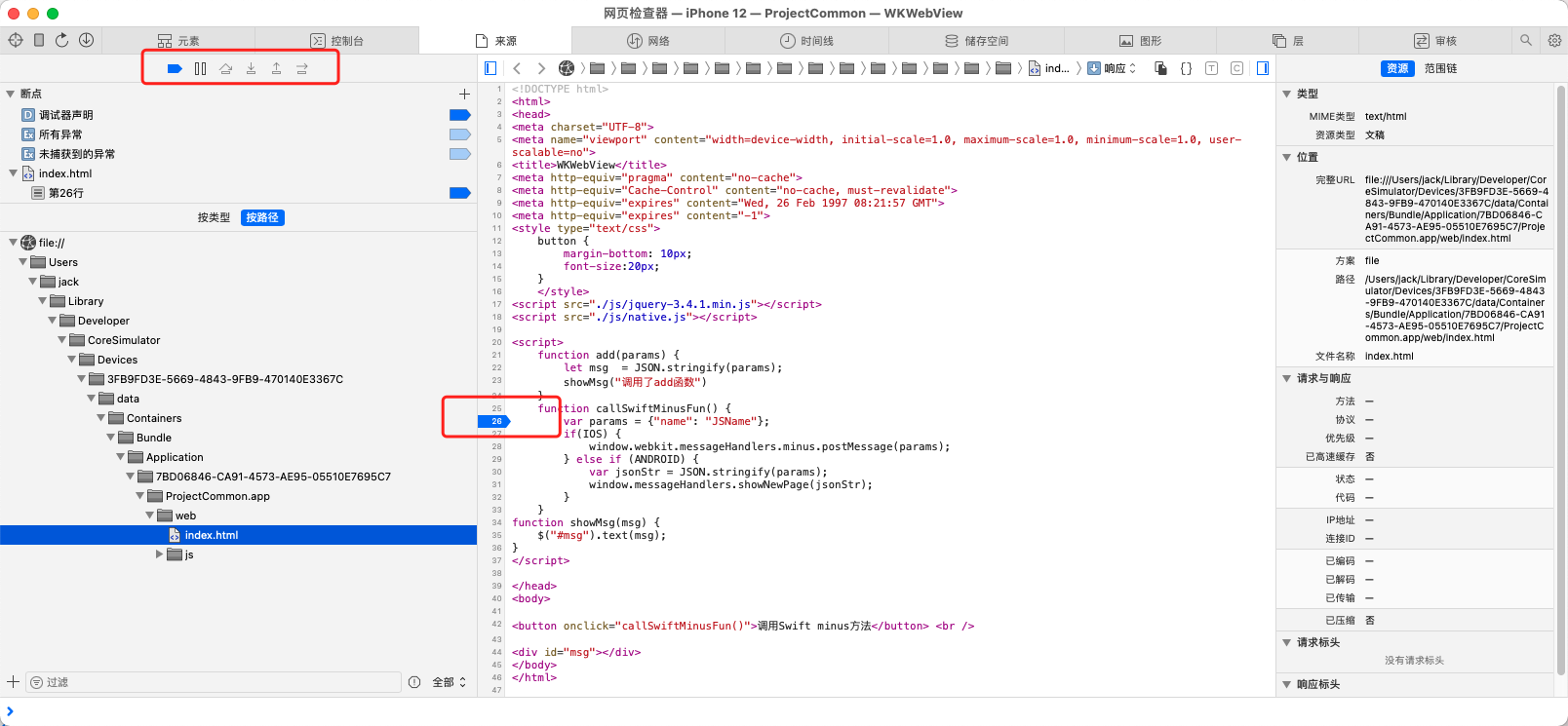Expand the js folder
This screenshot has width=1568, height=726.
point(159,554)
